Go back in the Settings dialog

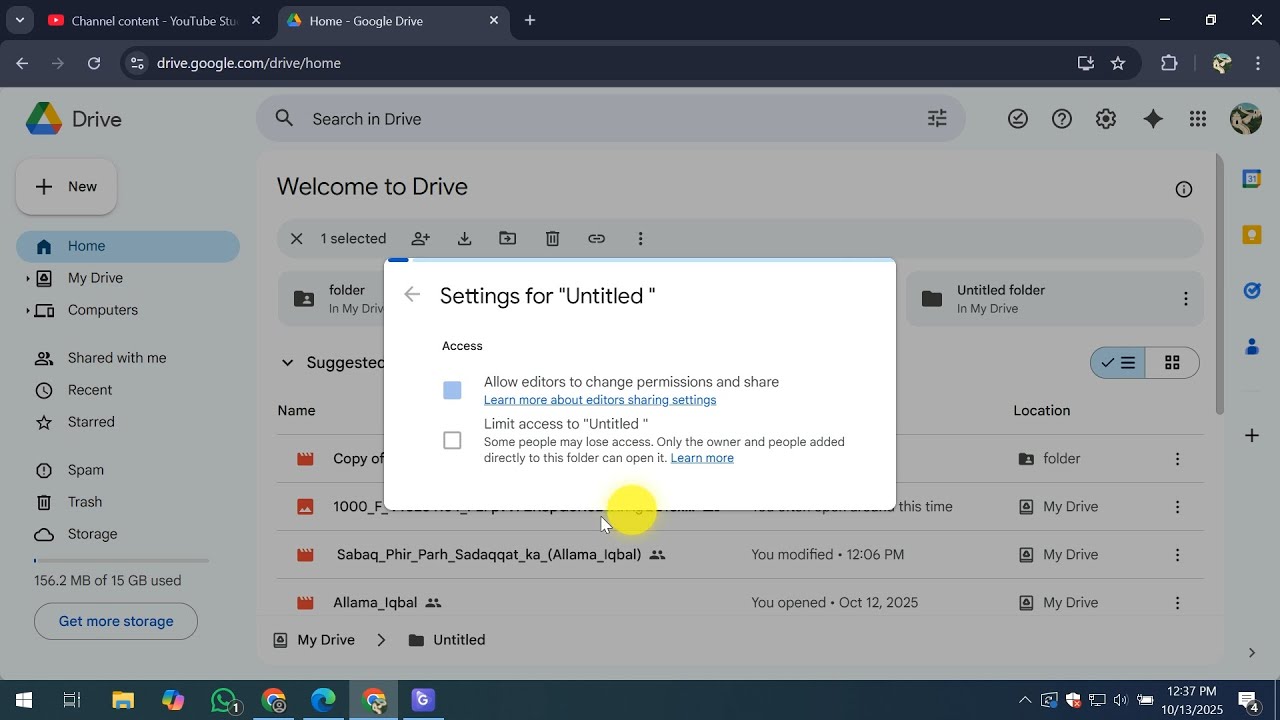412,294
